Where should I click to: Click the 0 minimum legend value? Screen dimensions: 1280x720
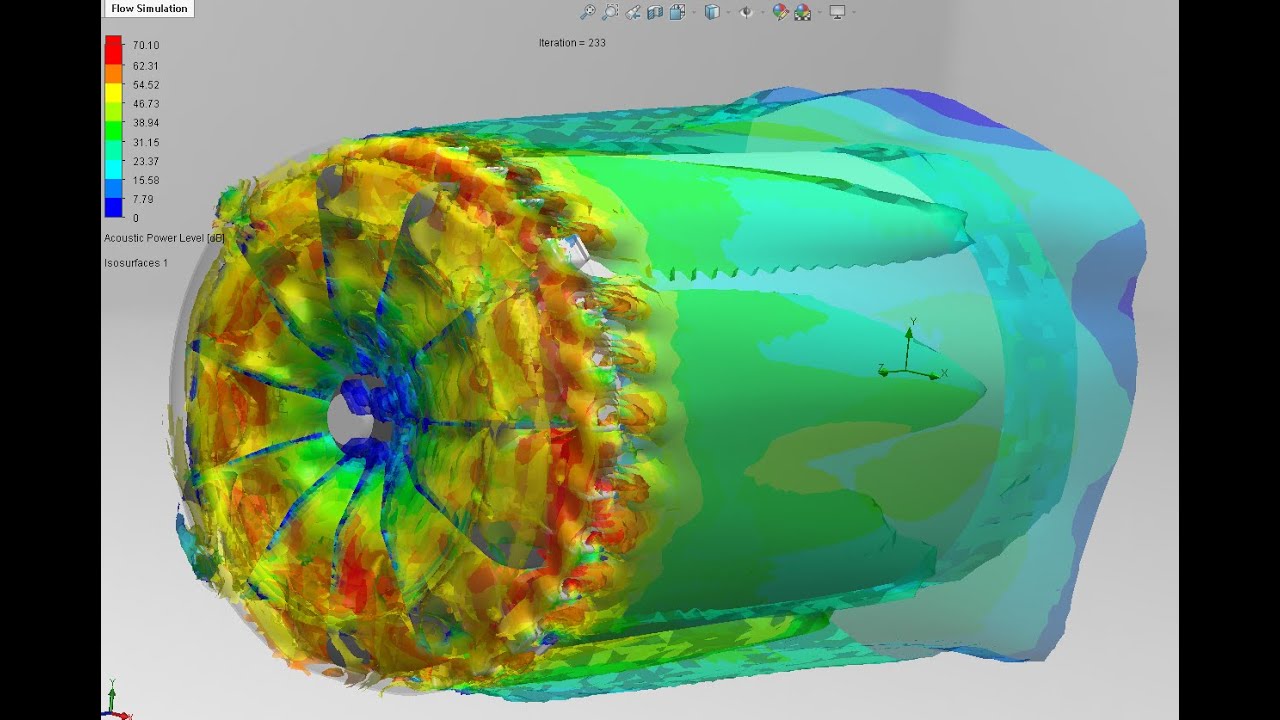(136, 218)
